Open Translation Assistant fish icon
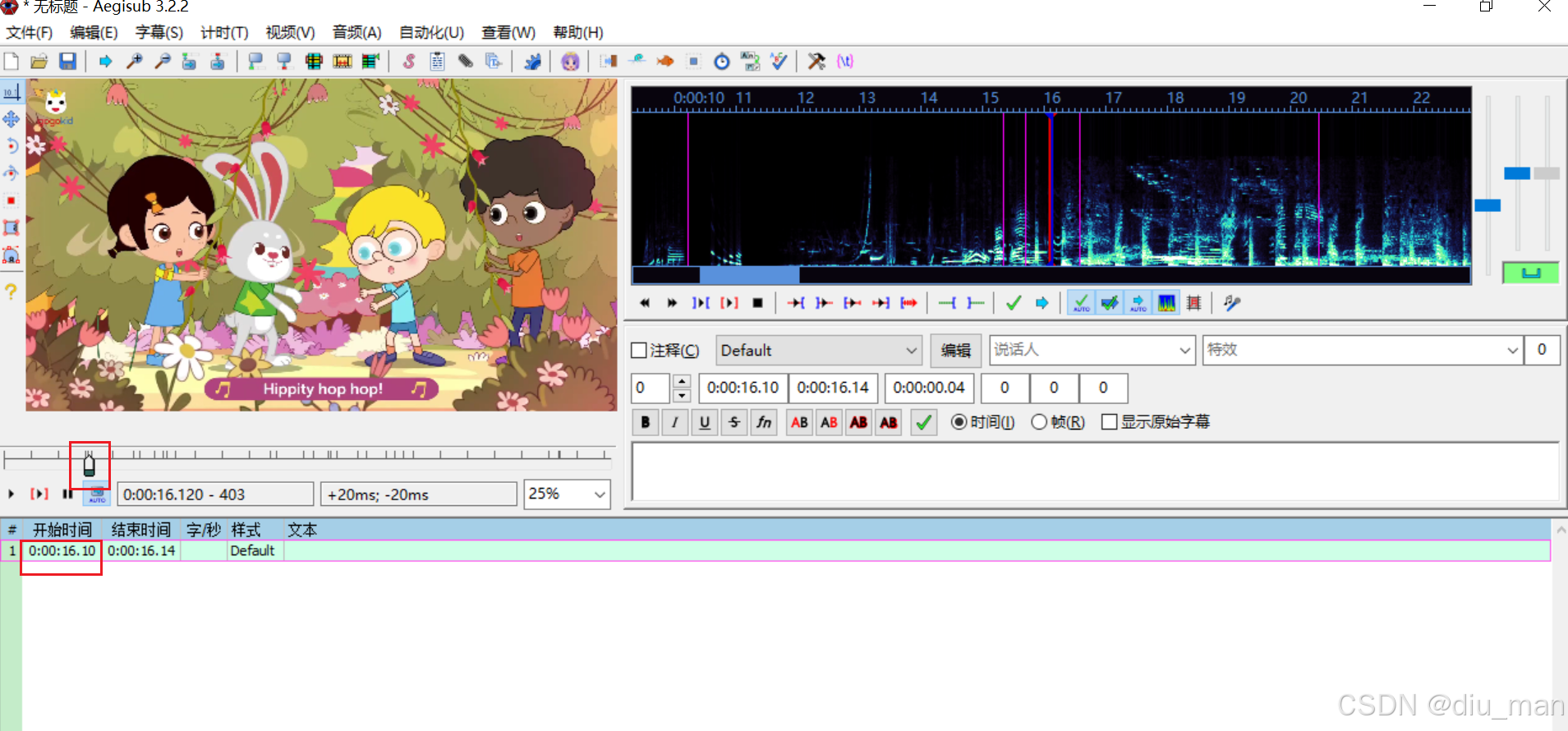This screenshot has width=1568, height=731. [x=665, y=61]
